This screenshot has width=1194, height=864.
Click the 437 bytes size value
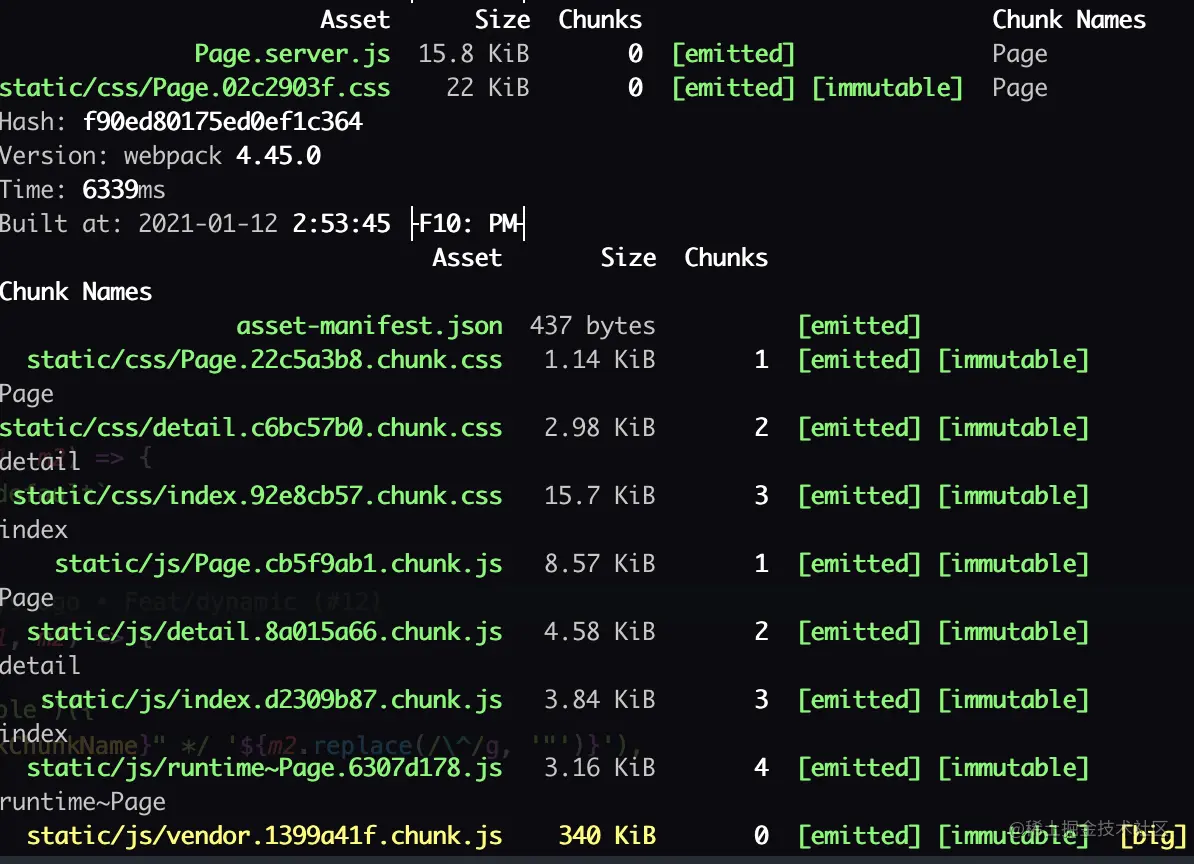[x=593, y=326]
